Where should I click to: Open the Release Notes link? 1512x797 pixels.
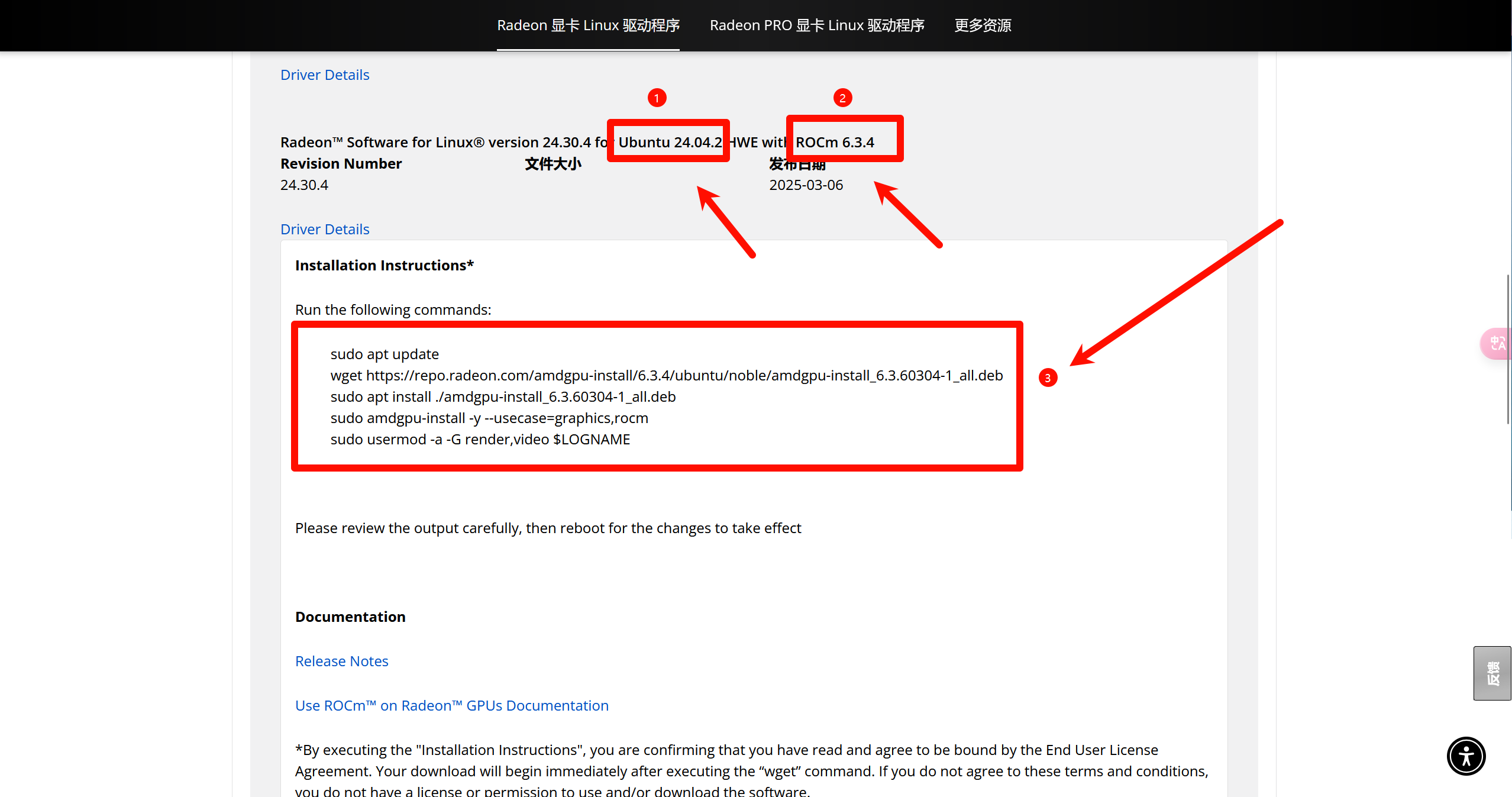(341, 661)
